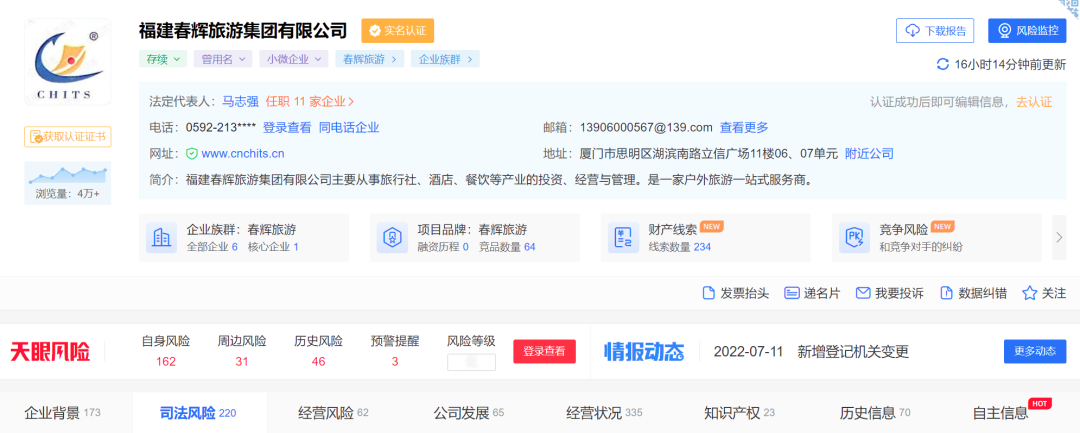
Task: Open 任职 11 家企业 link
Action: click(310, 102)
